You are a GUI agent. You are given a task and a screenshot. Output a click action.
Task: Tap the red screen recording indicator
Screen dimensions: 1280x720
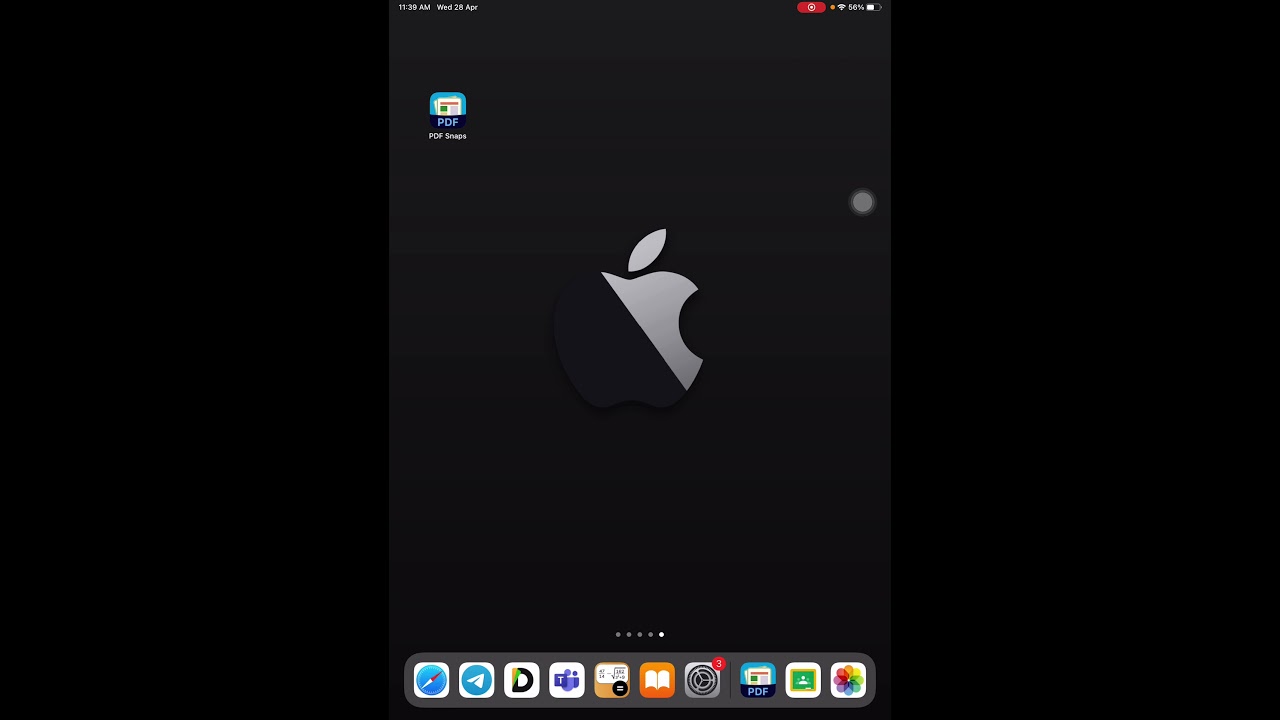pos(811,7)
